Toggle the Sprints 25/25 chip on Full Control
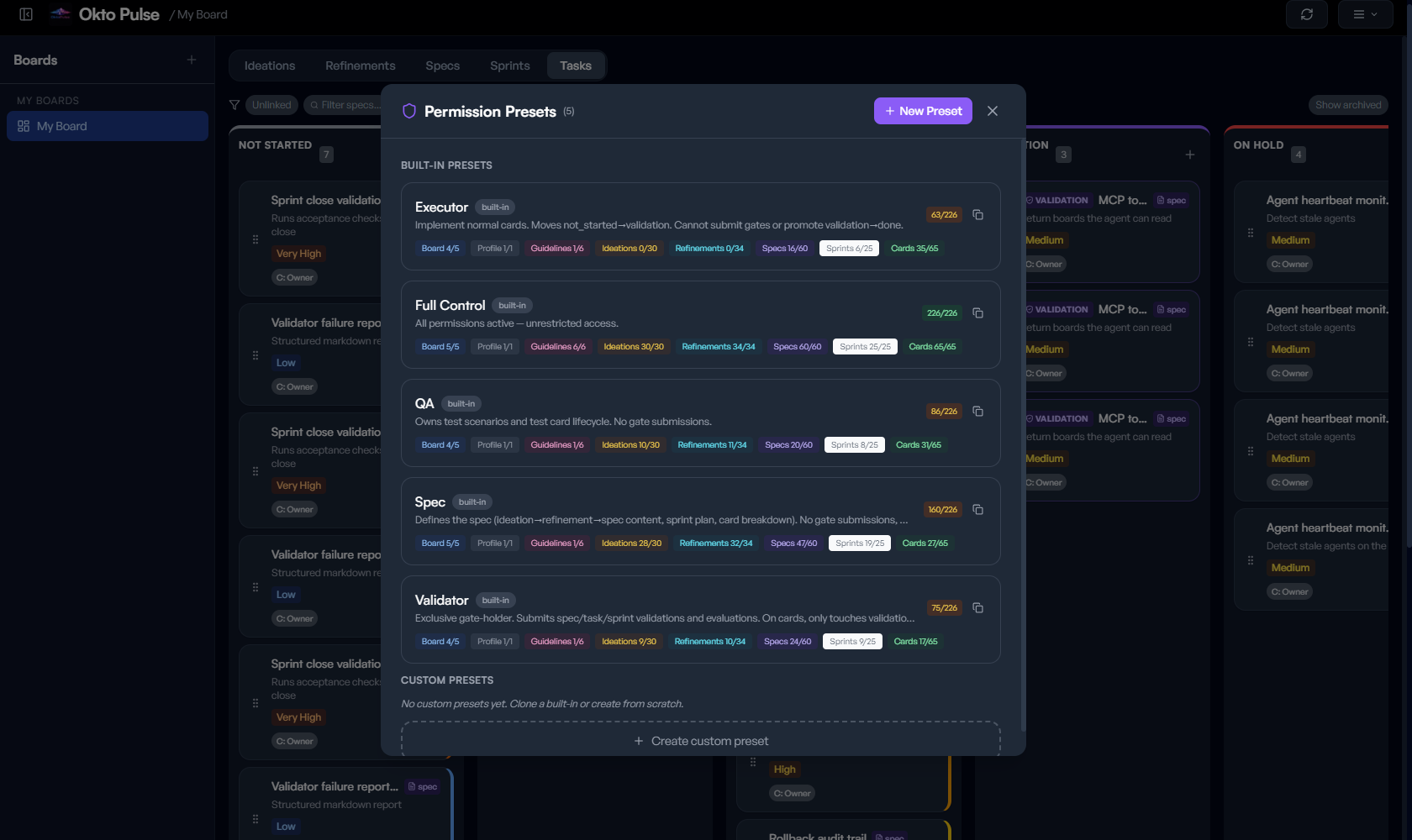This screenshot has width=1412, height=840. [x=865, y=346]
